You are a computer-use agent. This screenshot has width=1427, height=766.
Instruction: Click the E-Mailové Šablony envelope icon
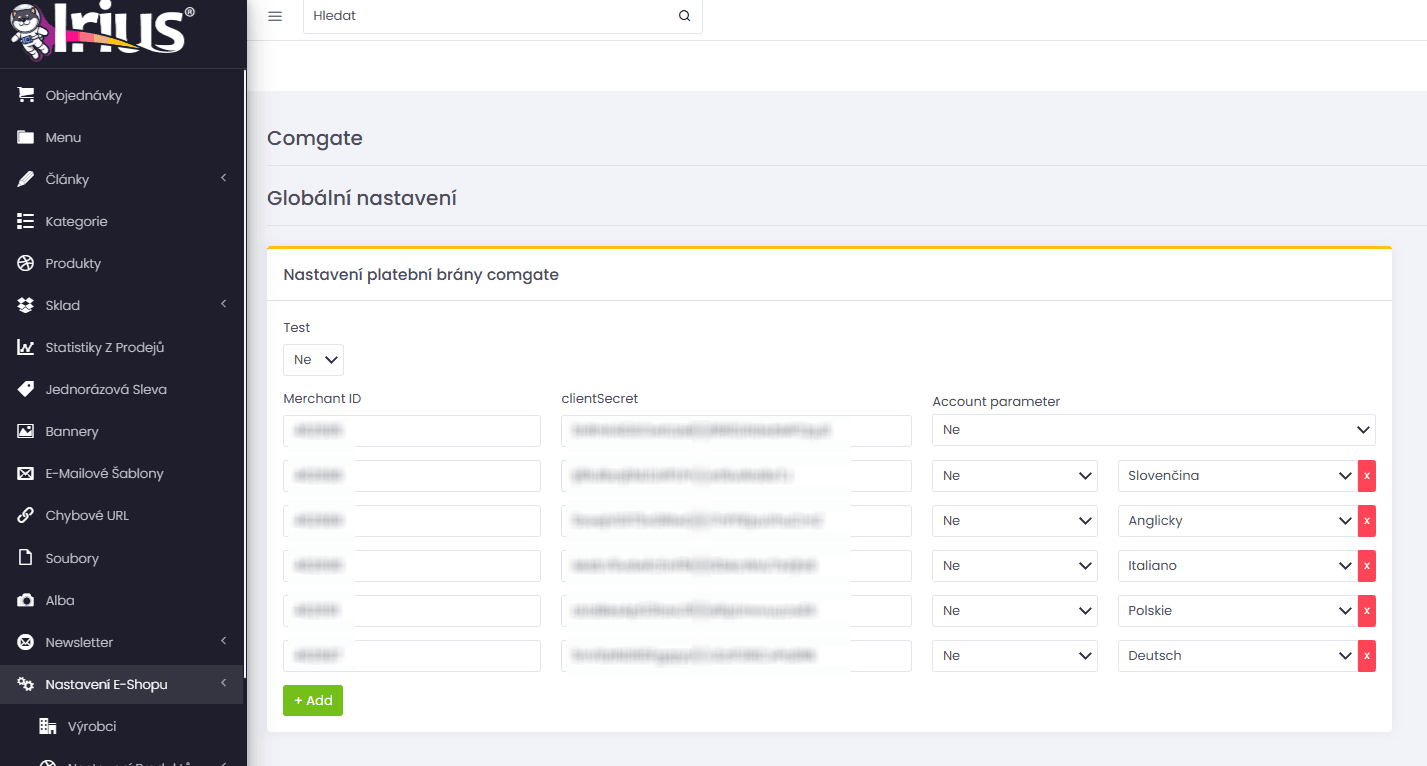point(26,473)
